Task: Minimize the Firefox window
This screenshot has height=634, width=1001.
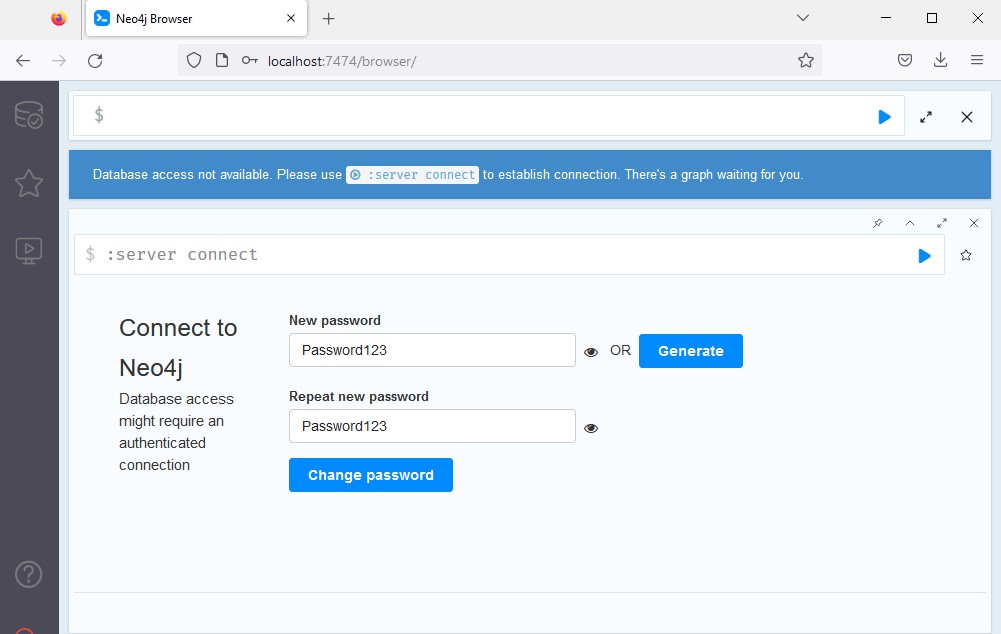Action: click(885, 18)
